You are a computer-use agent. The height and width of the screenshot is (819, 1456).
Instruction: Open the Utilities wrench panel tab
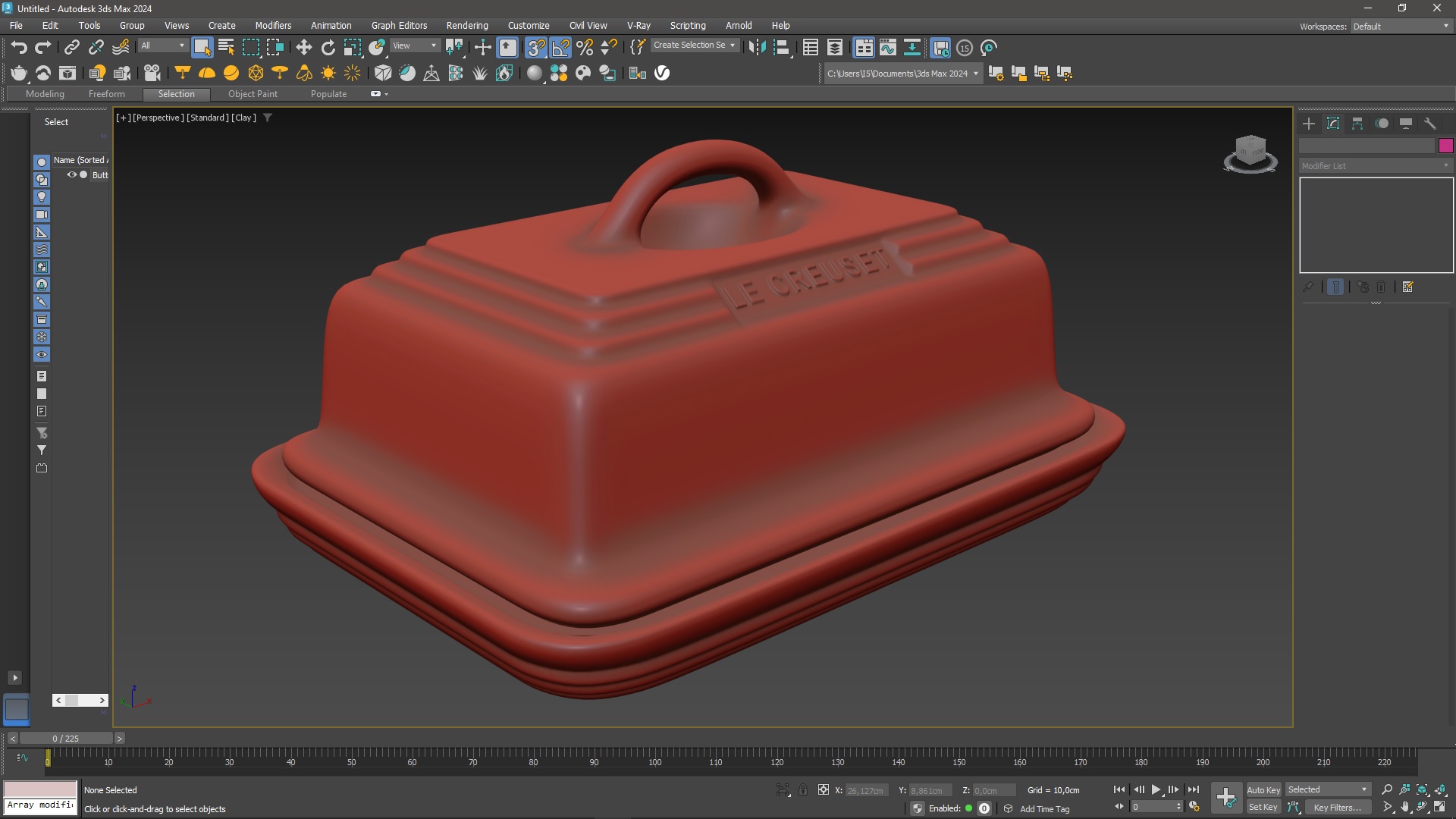point(1430,124)
